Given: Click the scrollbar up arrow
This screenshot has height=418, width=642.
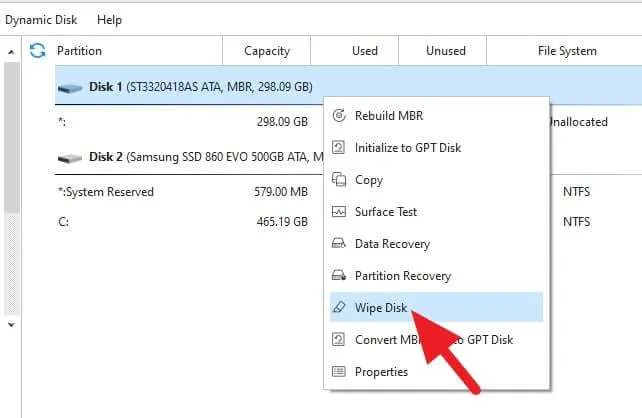Looking at the screenshot, I should 11,52.
